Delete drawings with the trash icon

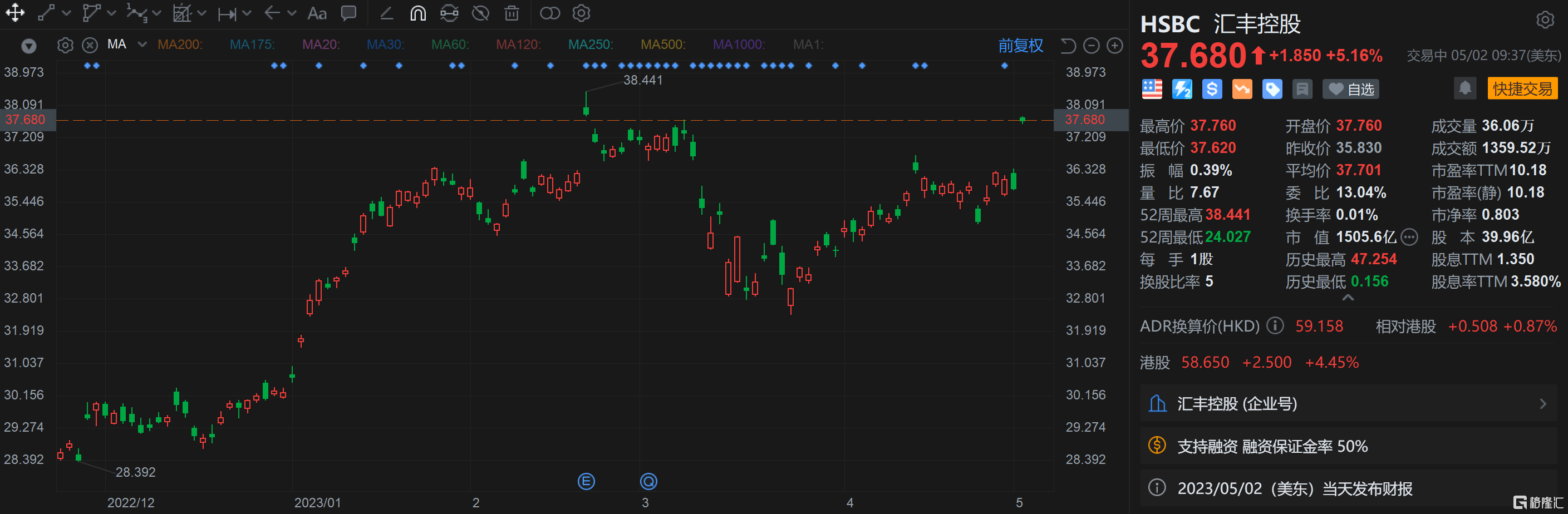click(512, 13)
